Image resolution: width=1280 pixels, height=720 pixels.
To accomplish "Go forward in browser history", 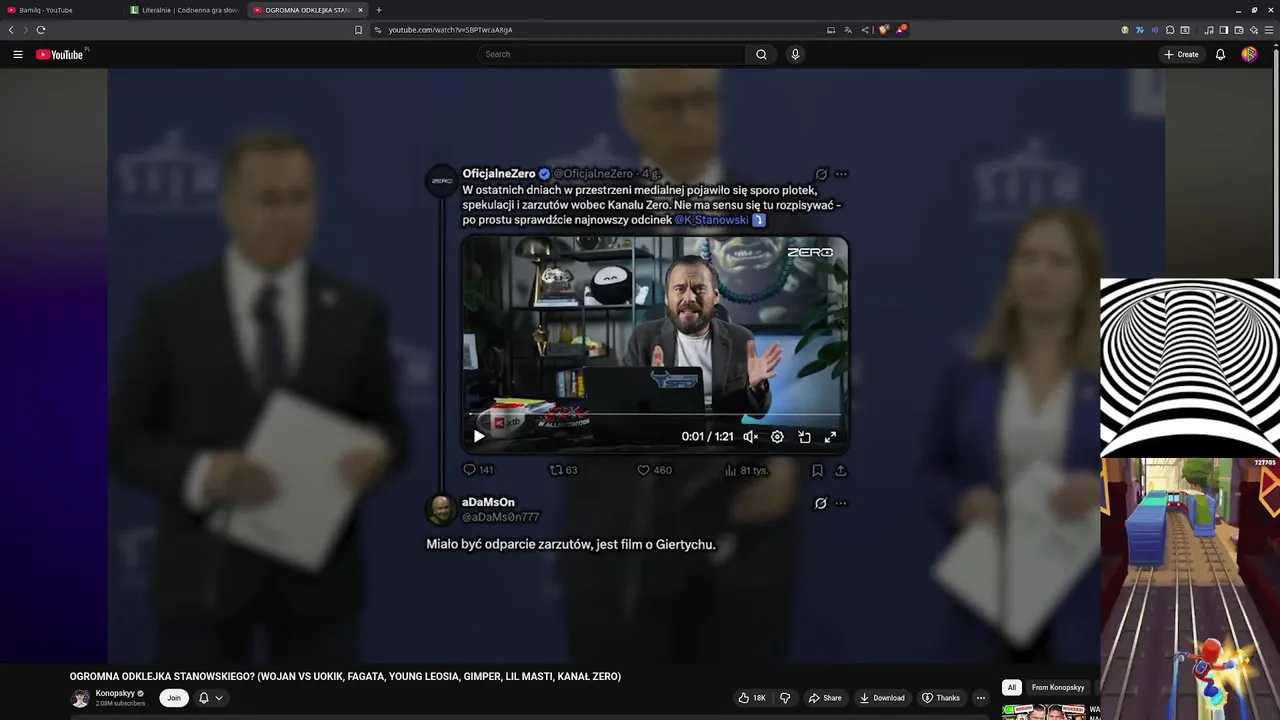I will click(x=25, y=30).
